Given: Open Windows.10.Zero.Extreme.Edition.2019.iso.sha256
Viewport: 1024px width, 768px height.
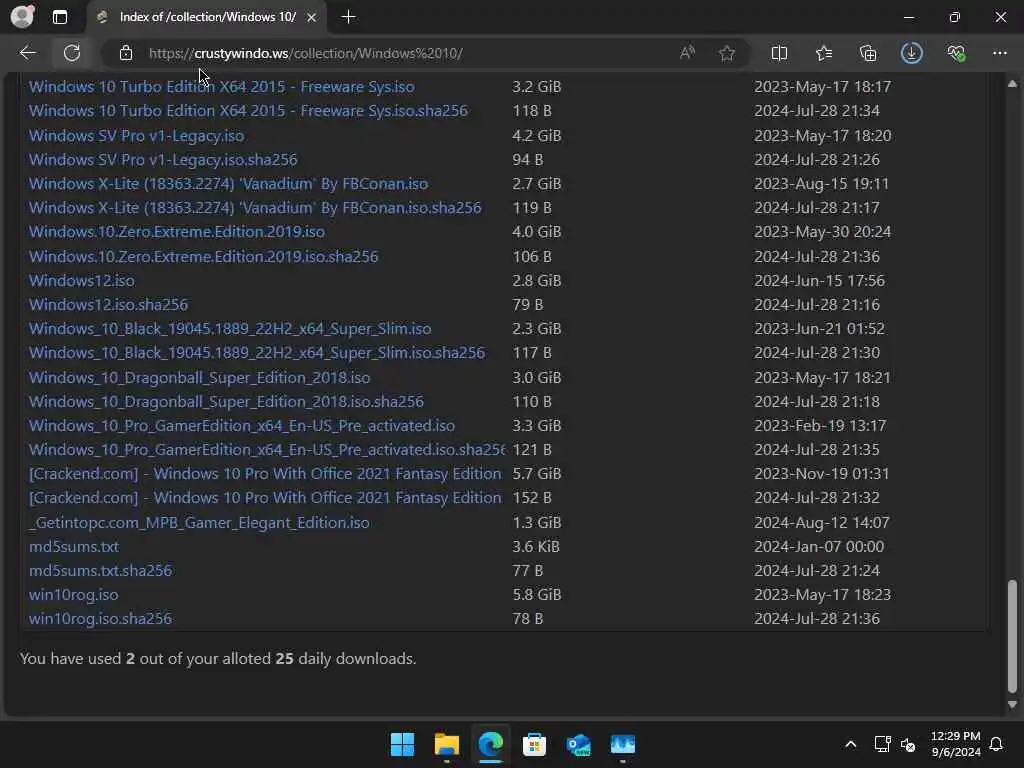Looking at the screenshot, I should 204,257.
